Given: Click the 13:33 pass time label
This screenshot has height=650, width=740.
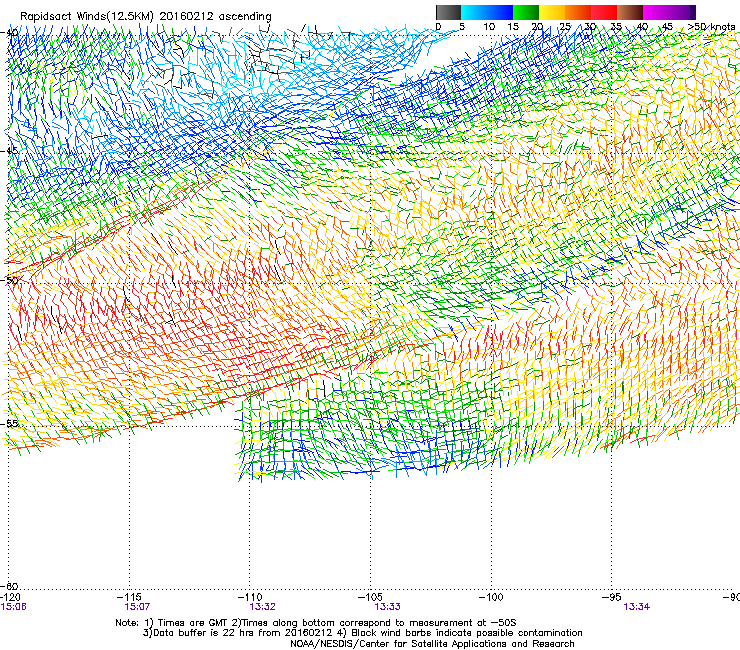Looking at the screenshot, I should pos(387,607).
